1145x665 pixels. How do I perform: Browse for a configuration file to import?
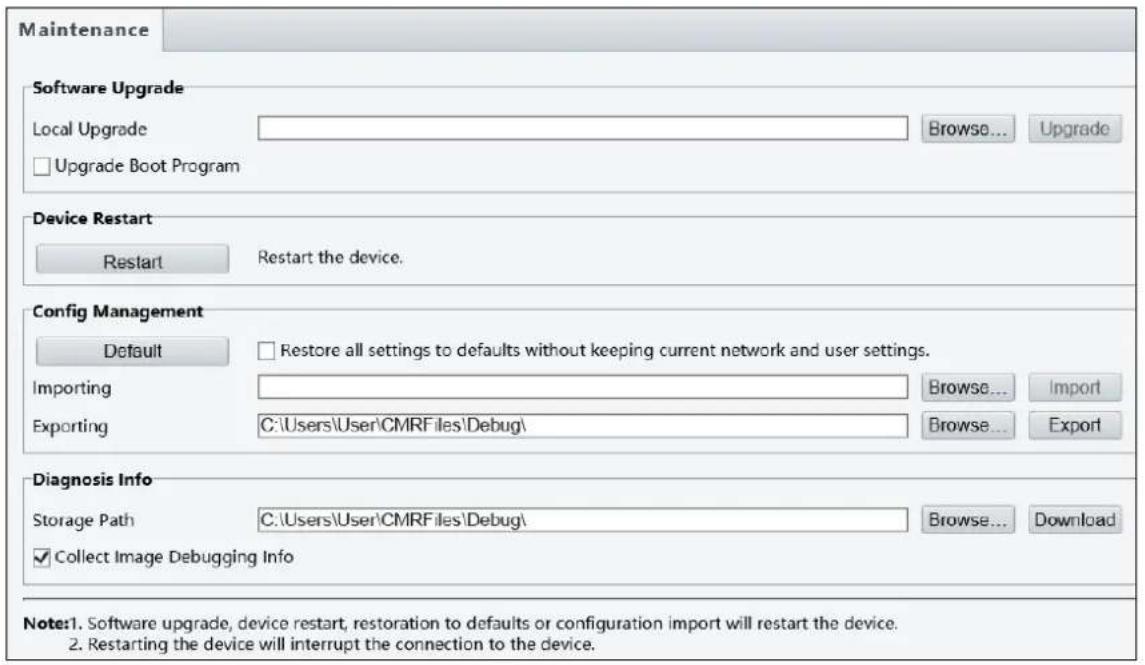coord(968,388)
